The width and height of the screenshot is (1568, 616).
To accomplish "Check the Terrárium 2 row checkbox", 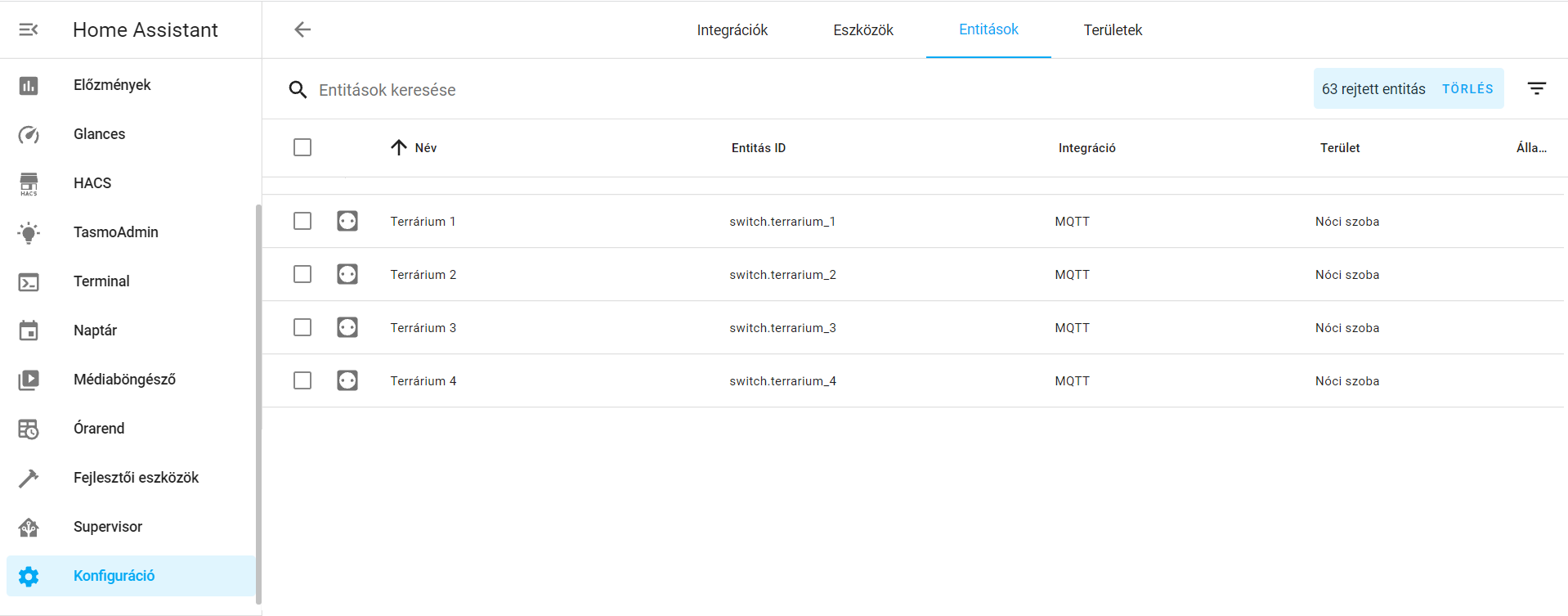I will click(302, 274).
